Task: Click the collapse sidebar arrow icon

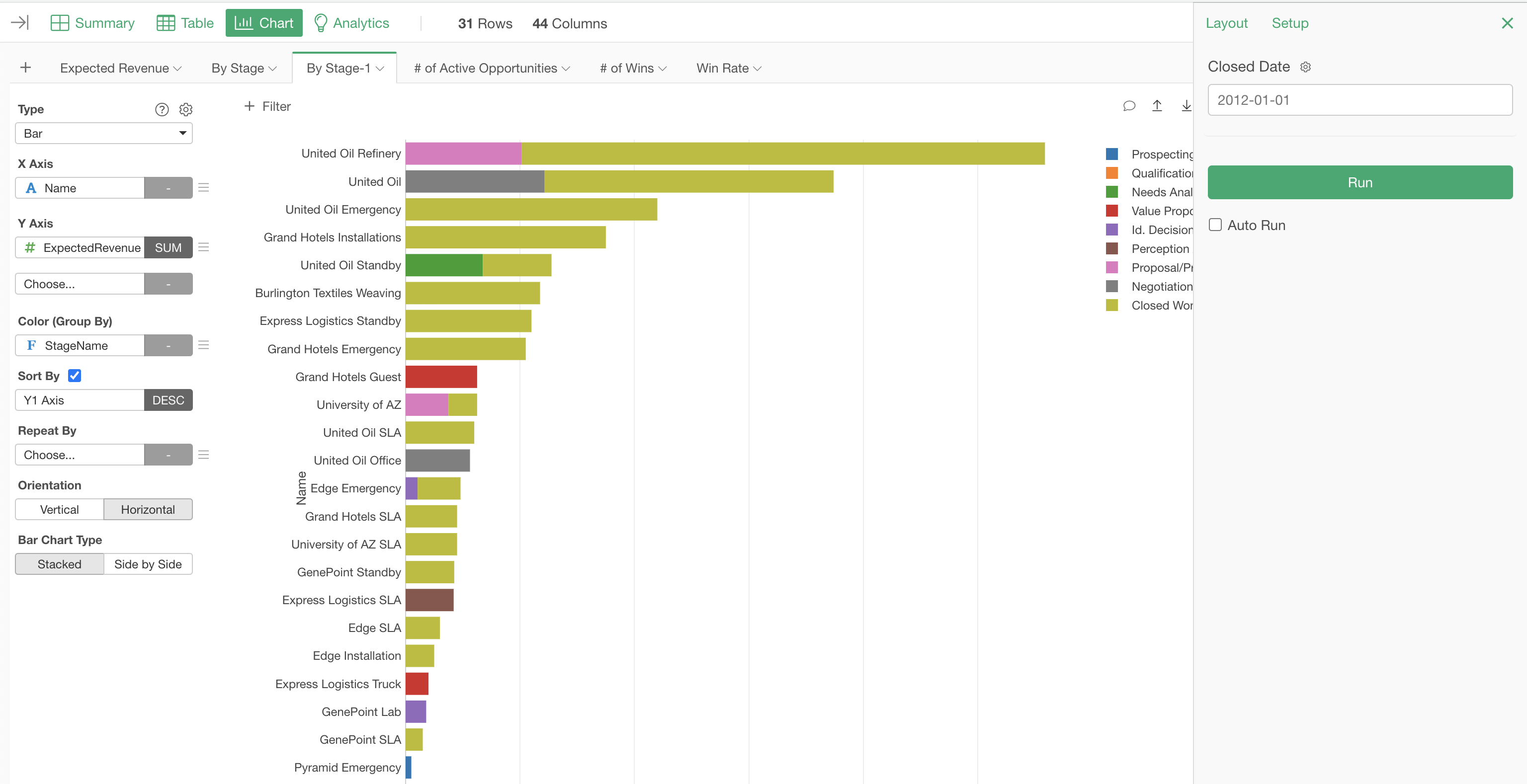Action: coord(19,22)
